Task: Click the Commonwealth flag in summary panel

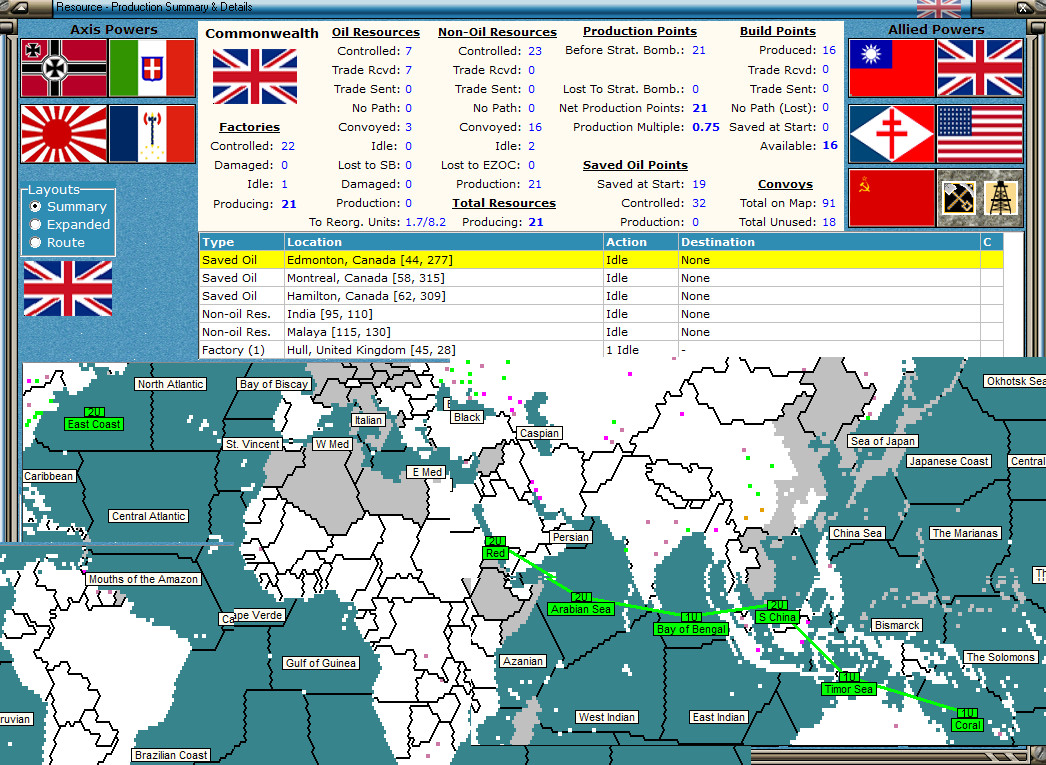Action: 255,76
